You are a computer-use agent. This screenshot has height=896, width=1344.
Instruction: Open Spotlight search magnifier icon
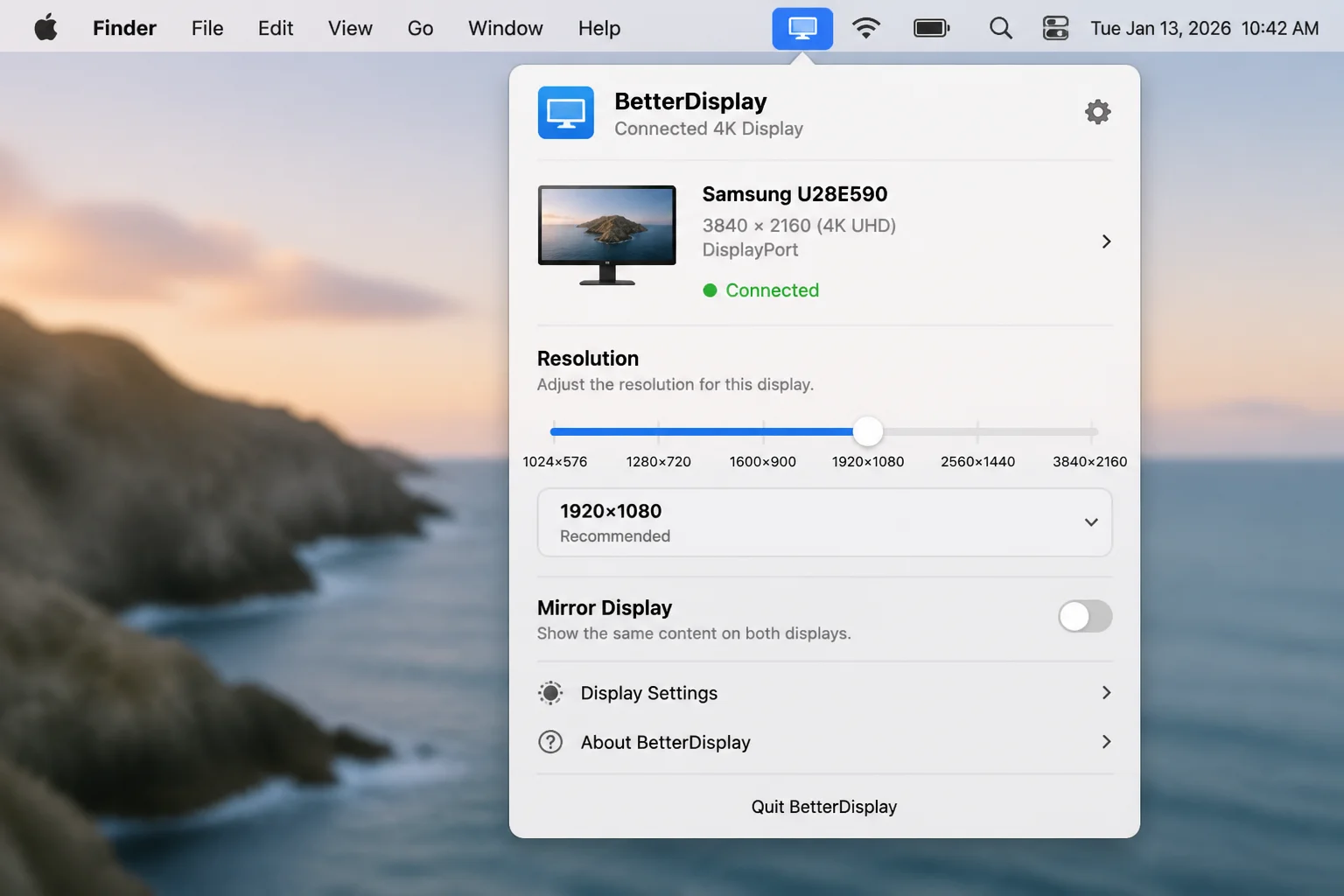[x=1000, y=28]
